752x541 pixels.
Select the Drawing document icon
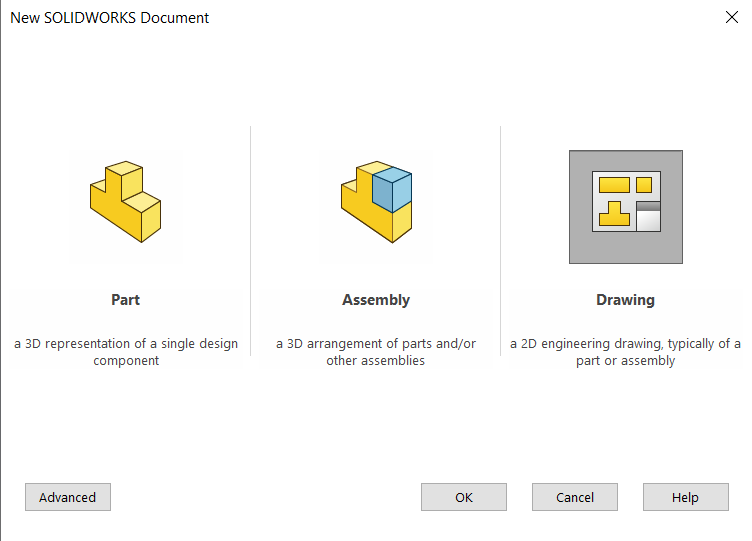tap(626, 207)
